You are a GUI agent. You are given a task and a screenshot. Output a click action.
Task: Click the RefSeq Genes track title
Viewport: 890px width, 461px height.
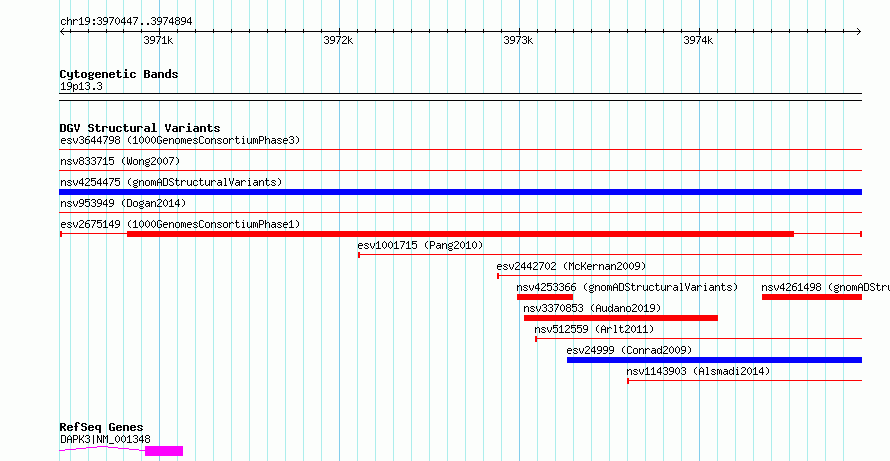tap(102, 428)
